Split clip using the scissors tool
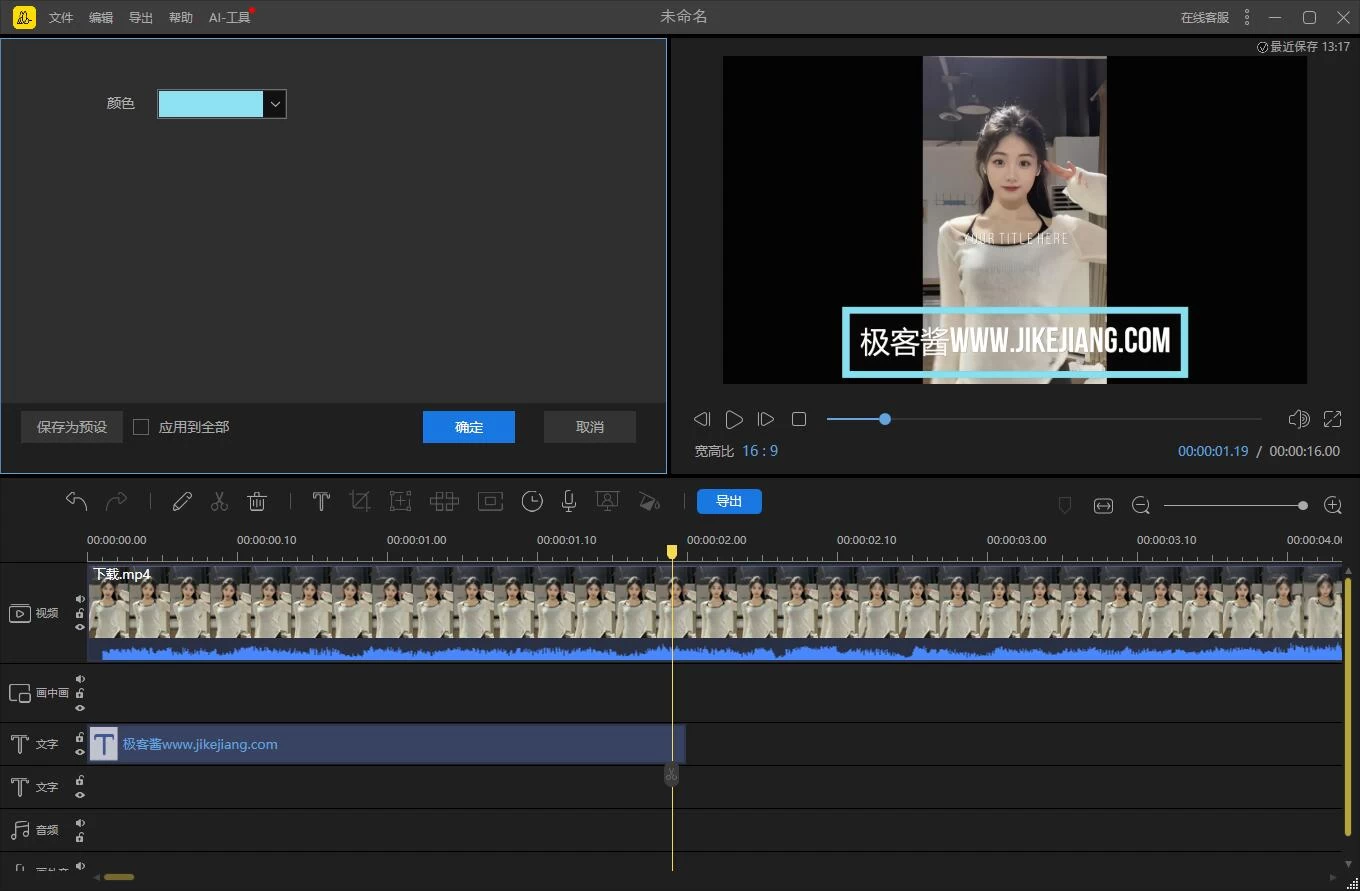1360x891 pixels. pyautogui.click(x=219, y=502)
